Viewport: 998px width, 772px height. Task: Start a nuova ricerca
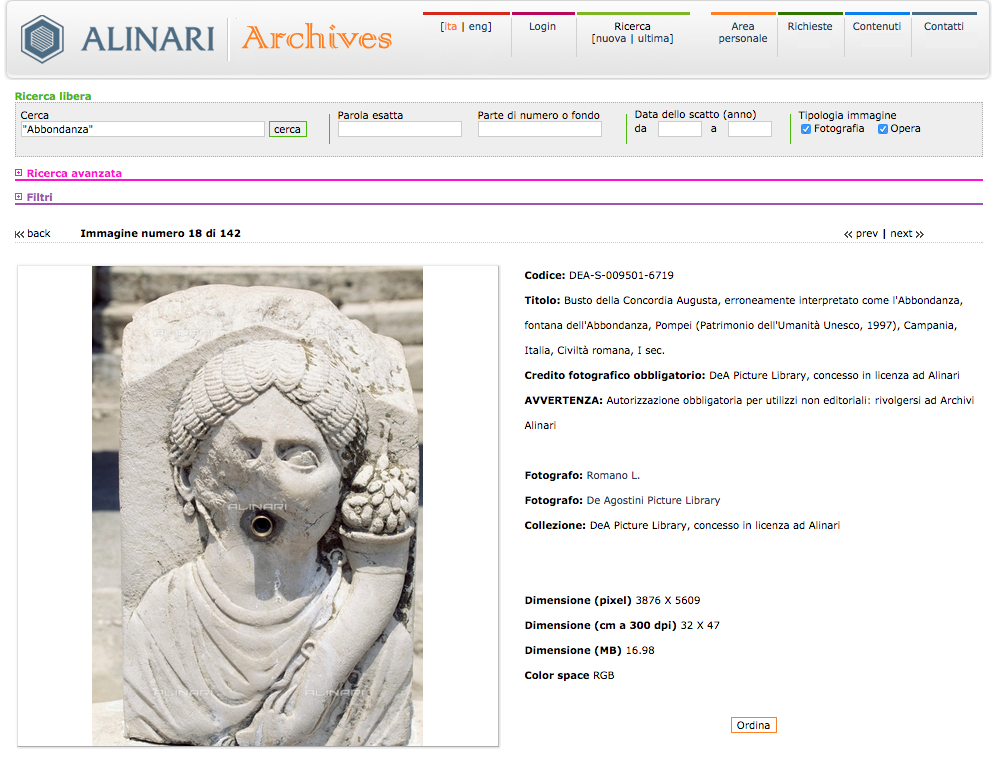[611, 39]
